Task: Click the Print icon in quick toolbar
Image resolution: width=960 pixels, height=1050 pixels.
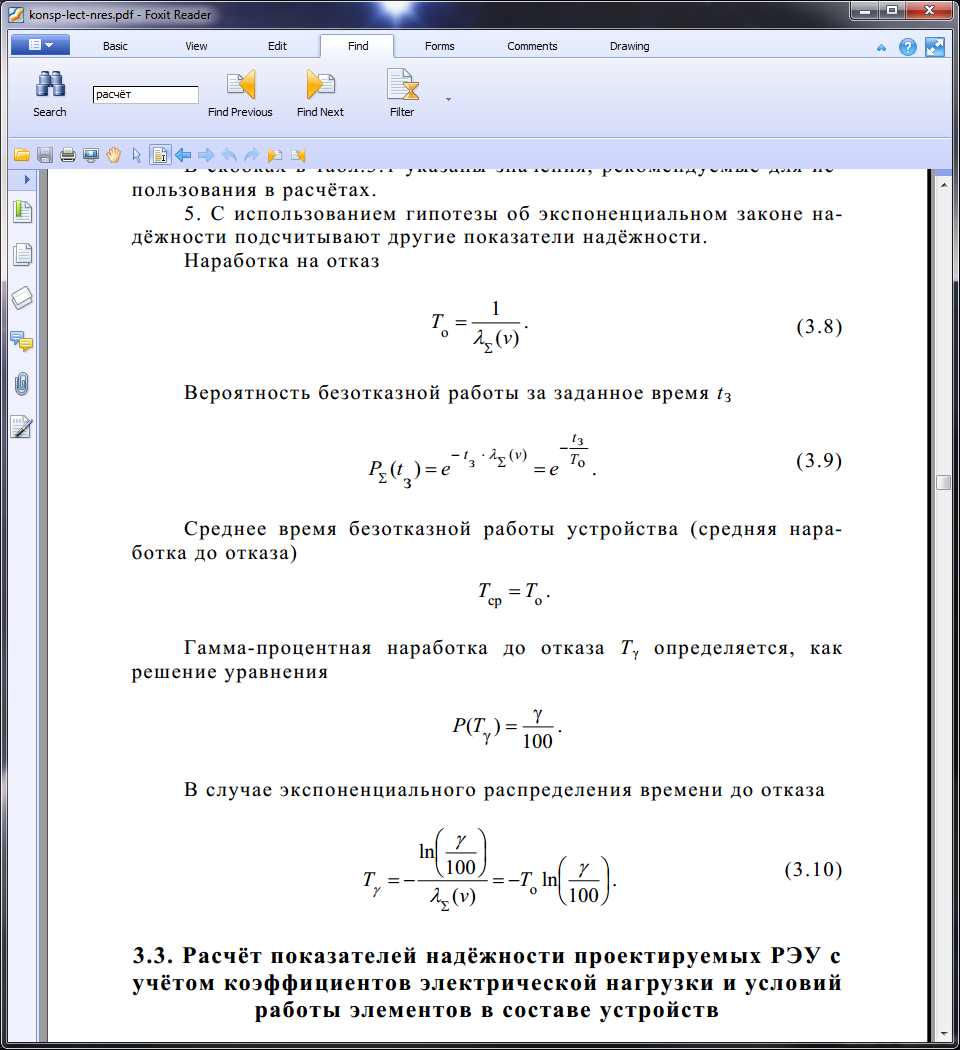Action: (68, 155)
